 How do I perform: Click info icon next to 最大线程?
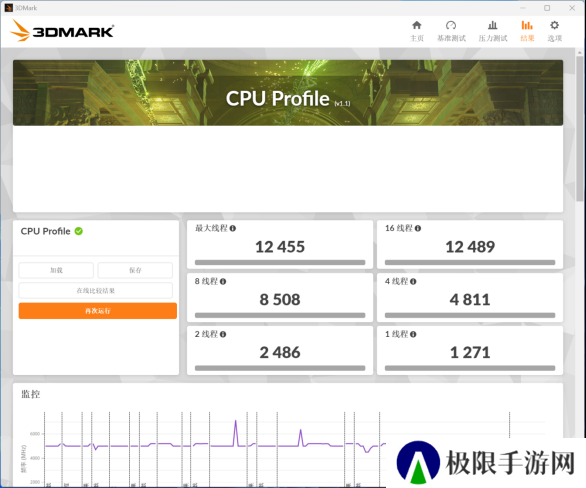point(232,228)
